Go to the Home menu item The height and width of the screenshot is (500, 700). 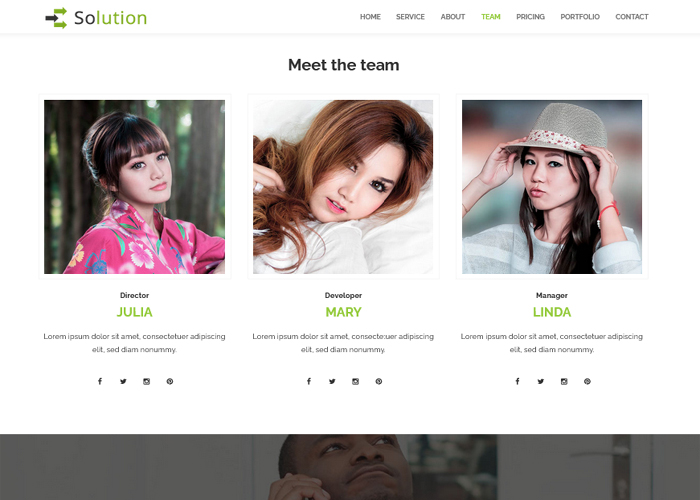(370, 17)
